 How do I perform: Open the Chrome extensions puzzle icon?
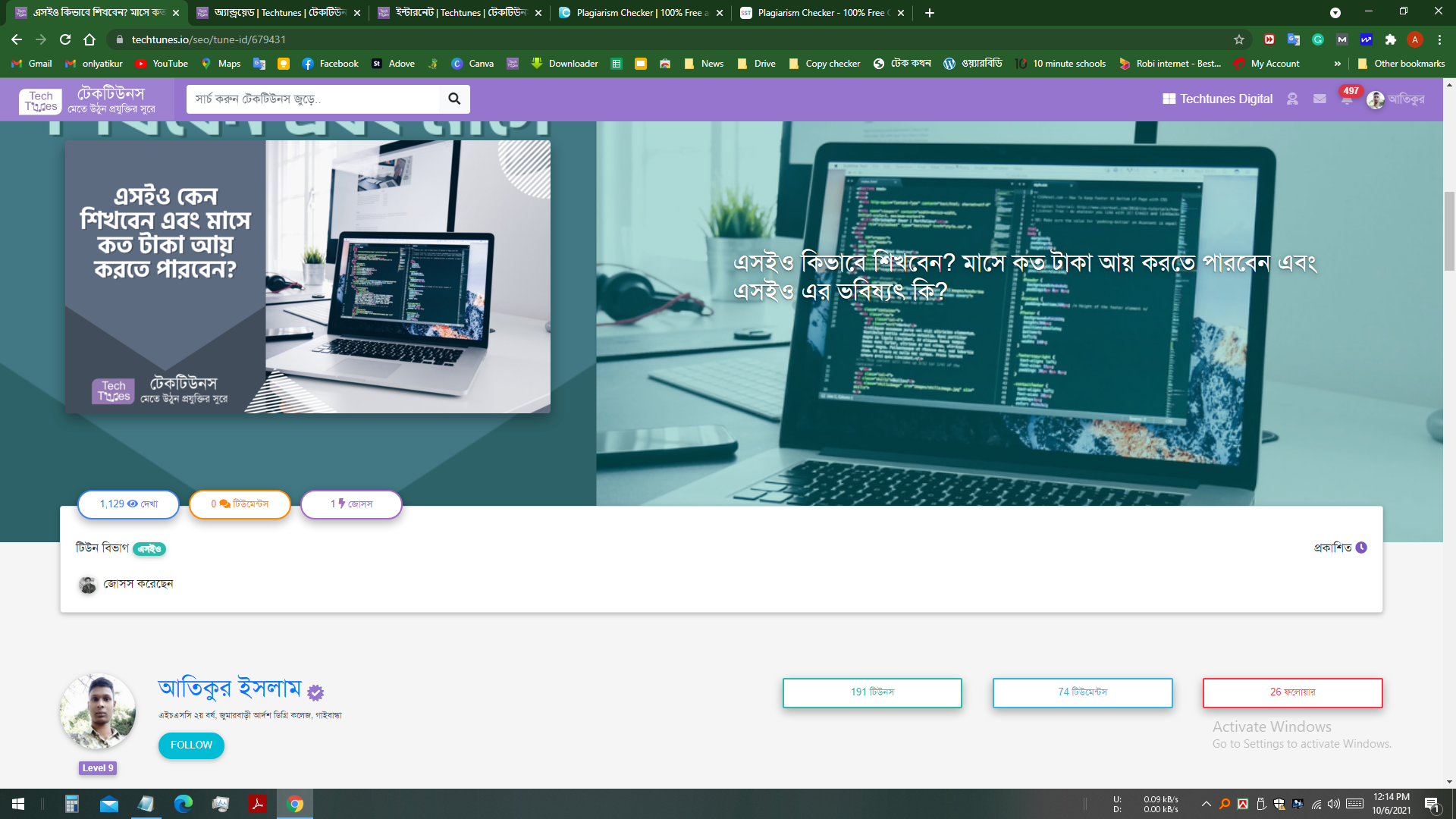pyautogui.click(x=1390, y=39)
